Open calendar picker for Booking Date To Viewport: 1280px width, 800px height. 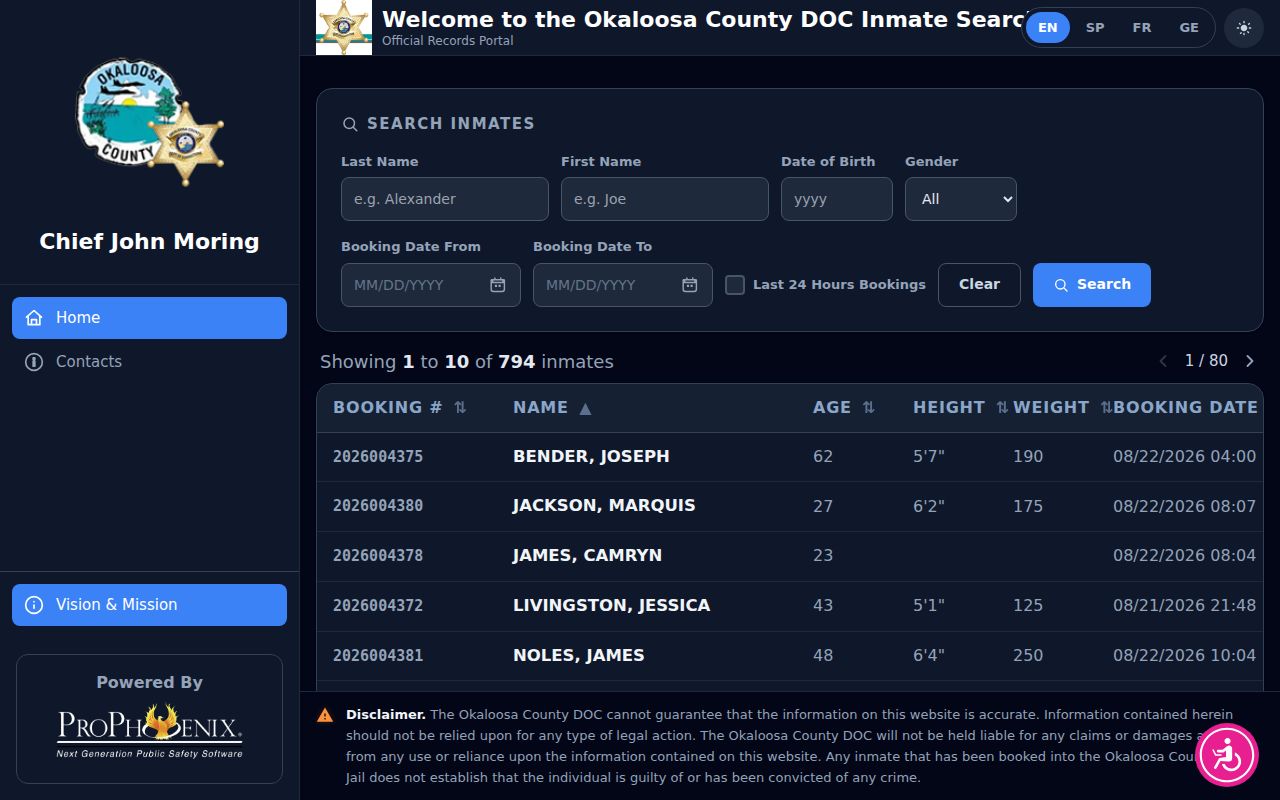(x=689, y=285)
